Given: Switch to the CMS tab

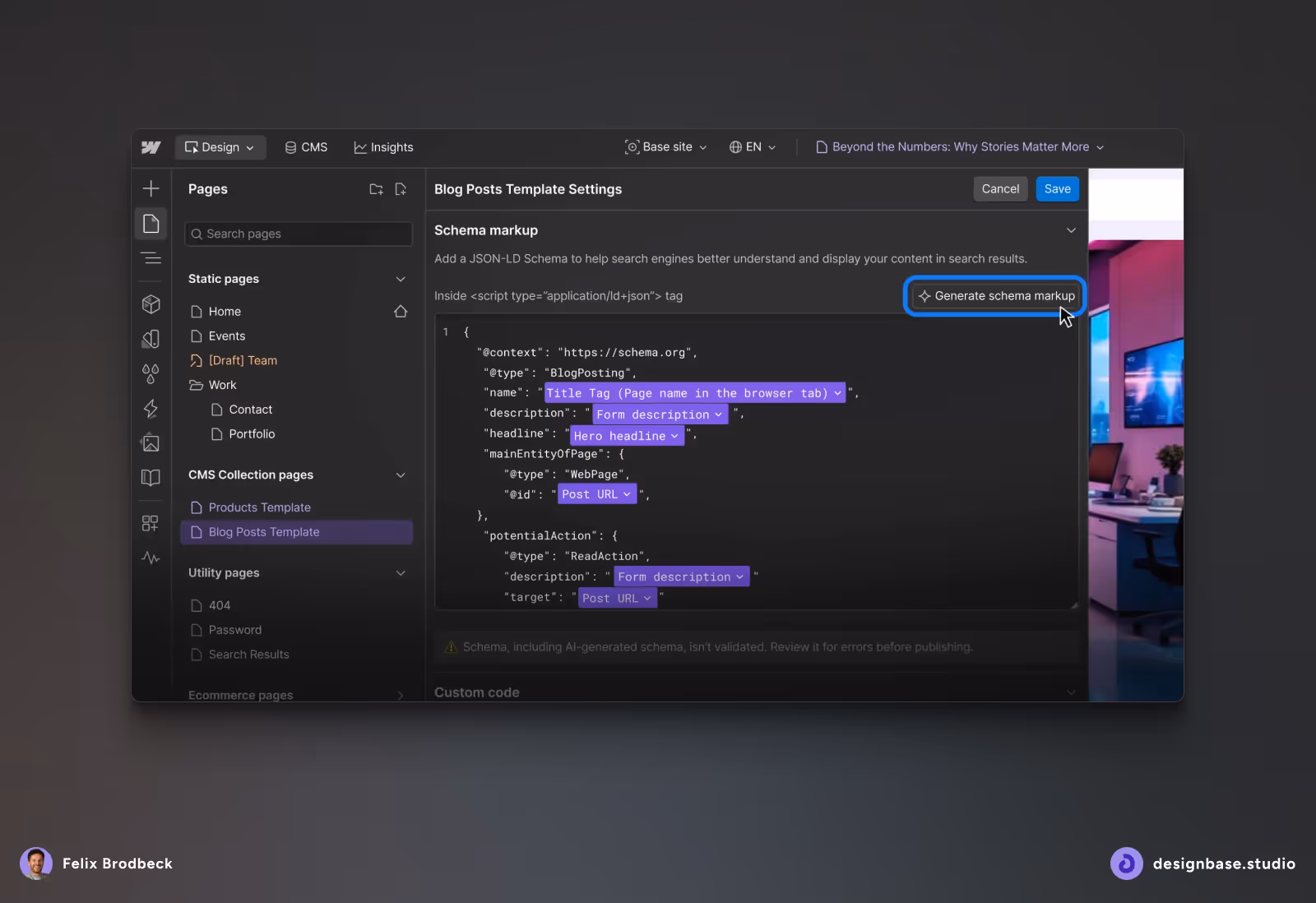Looking at the screenshot, I should [306, 147].
